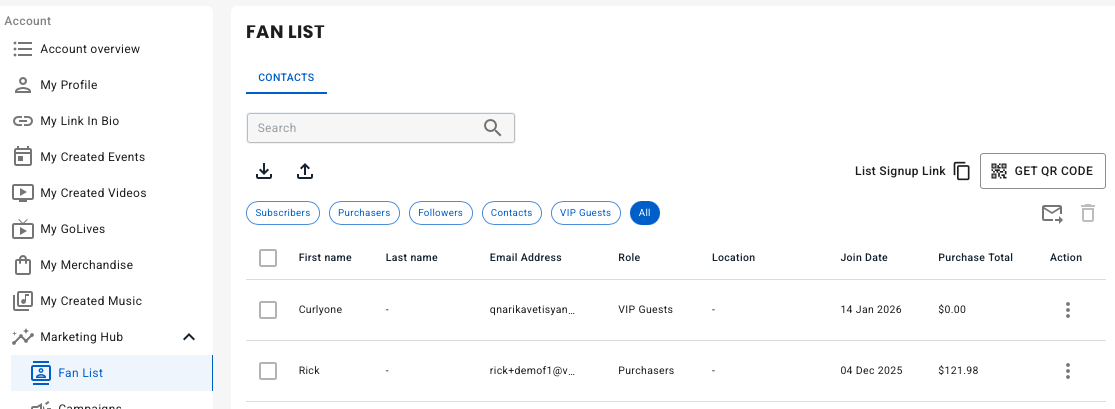Check the box for Curlyone row
This screenshot has width=1115, height=409.
268,310
